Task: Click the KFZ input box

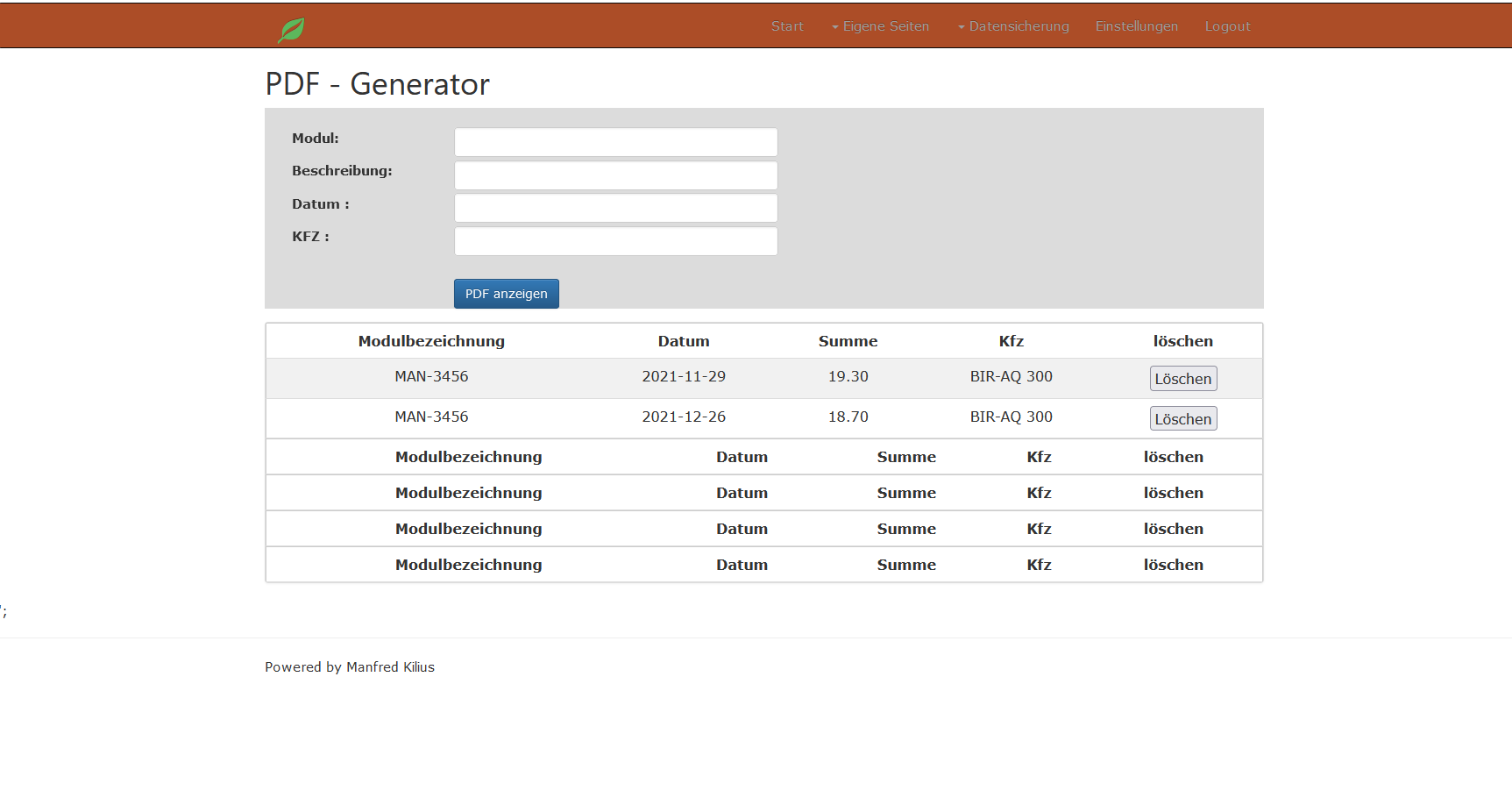Action: 615,241
